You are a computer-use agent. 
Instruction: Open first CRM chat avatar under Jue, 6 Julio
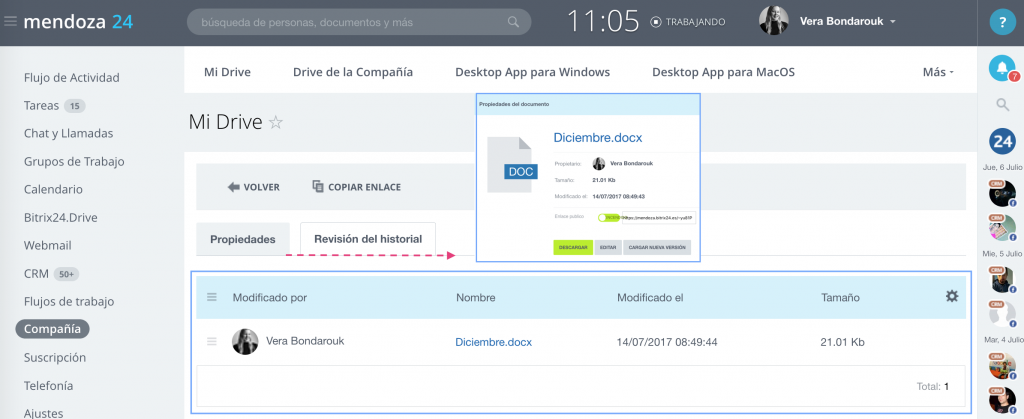click(1002, 194)
